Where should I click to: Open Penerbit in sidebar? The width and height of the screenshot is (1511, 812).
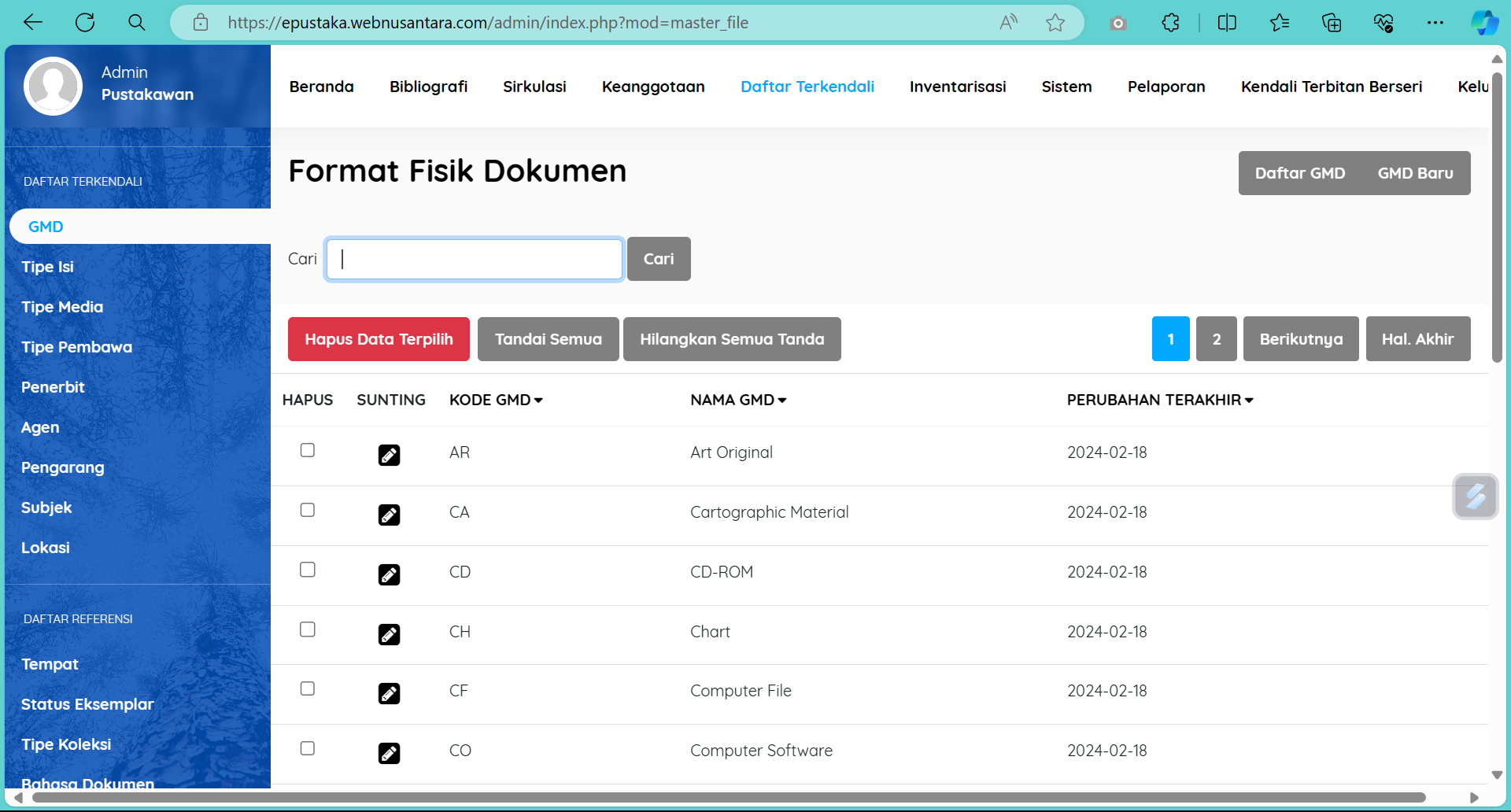(x=53, y=387)
